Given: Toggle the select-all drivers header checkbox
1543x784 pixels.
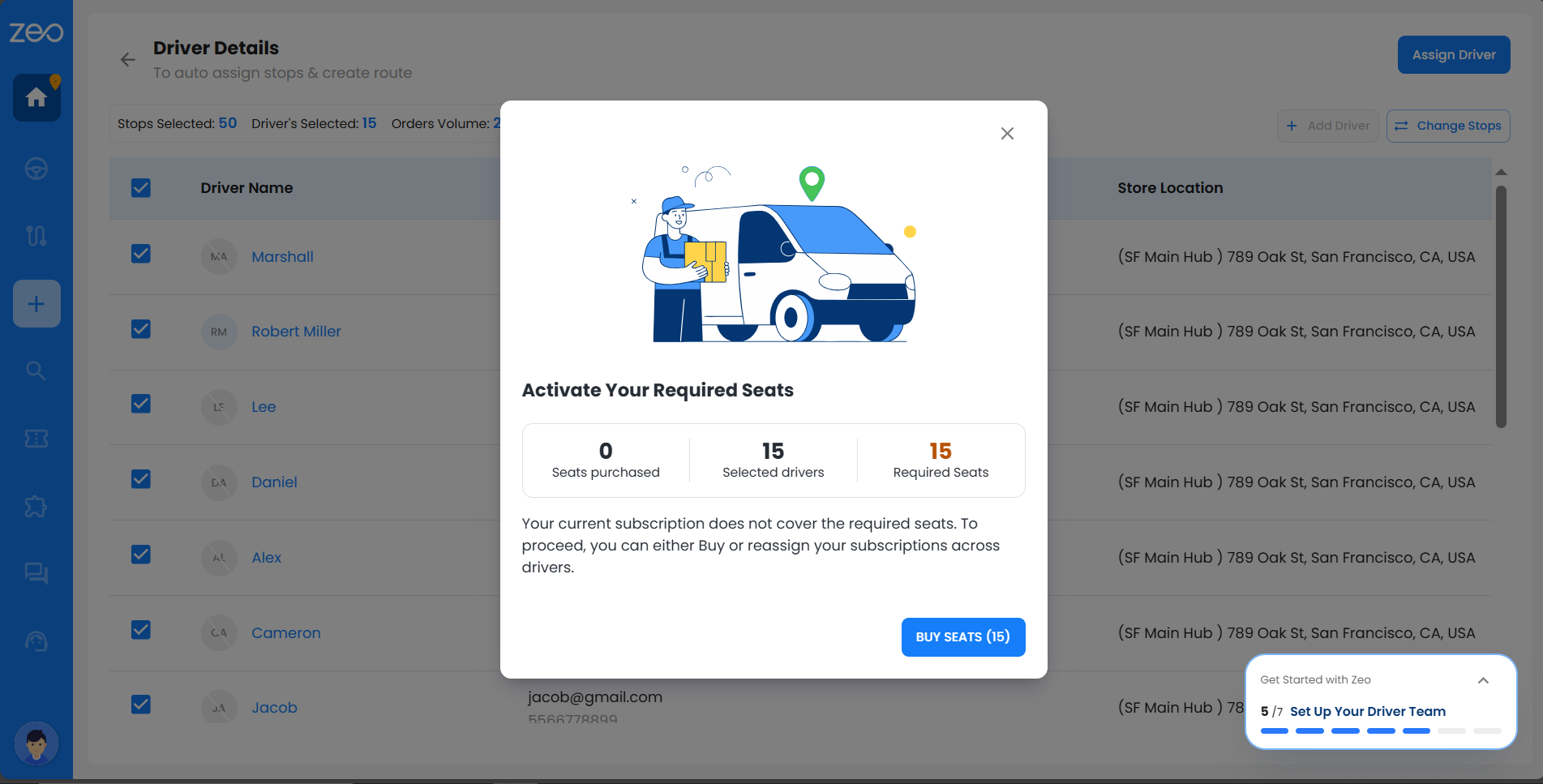Looking at the screenshot, I should [141, 188].
